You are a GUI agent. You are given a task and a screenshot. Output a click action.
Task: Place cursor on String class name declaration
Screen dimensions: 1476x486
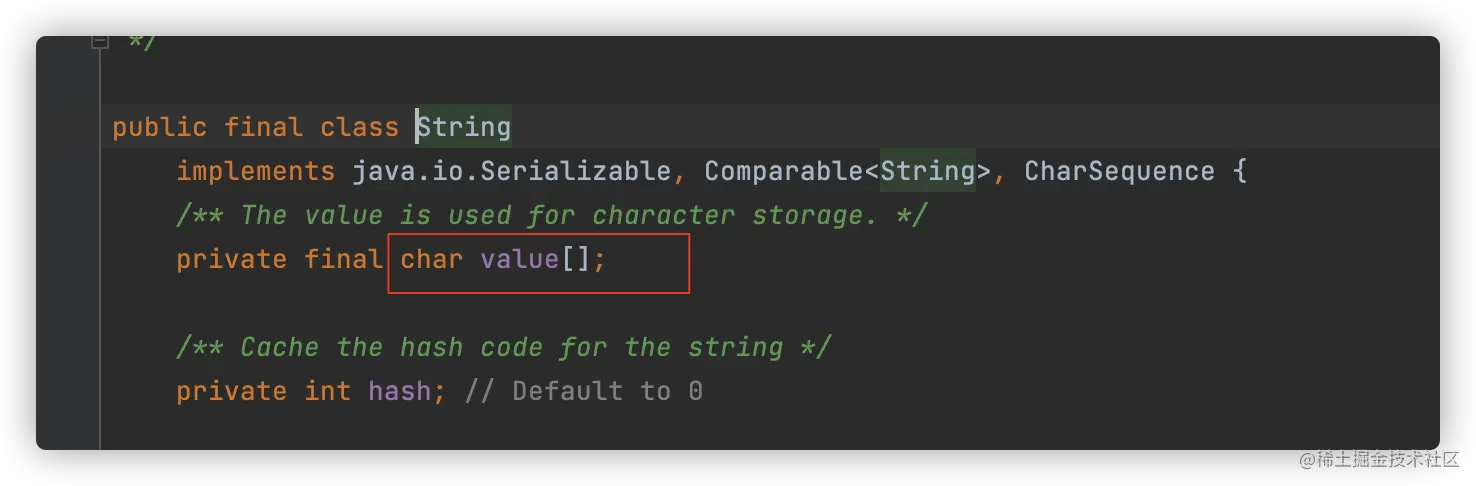tap(464, 128)
